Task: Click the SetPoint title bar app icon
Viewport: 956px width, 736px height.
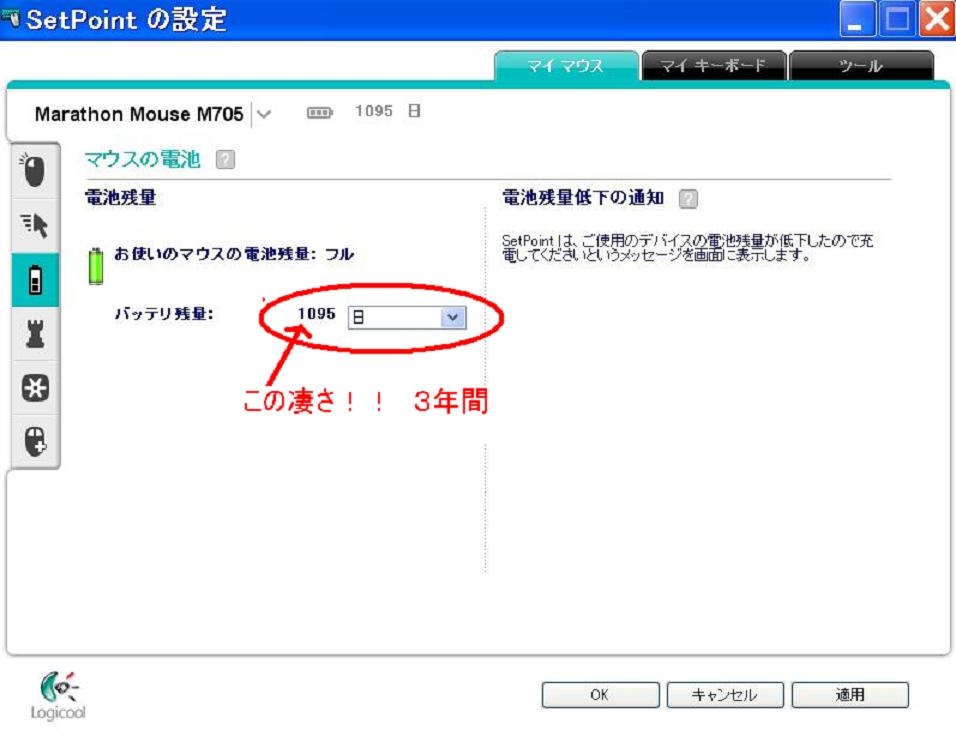Action: pos(11,19)
